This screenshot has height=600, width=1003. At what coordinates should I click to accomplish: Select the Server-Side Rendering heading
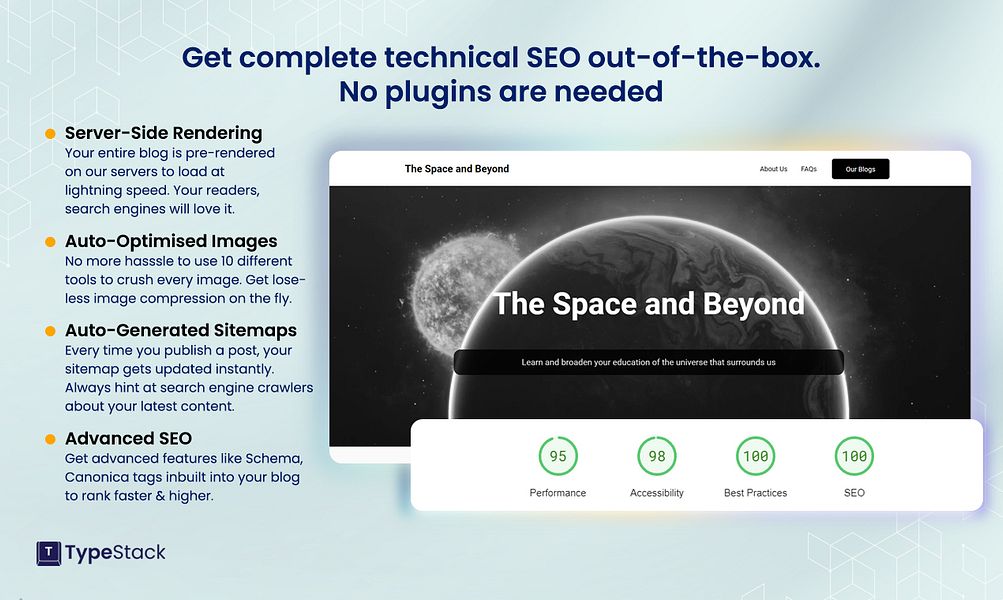164,133
